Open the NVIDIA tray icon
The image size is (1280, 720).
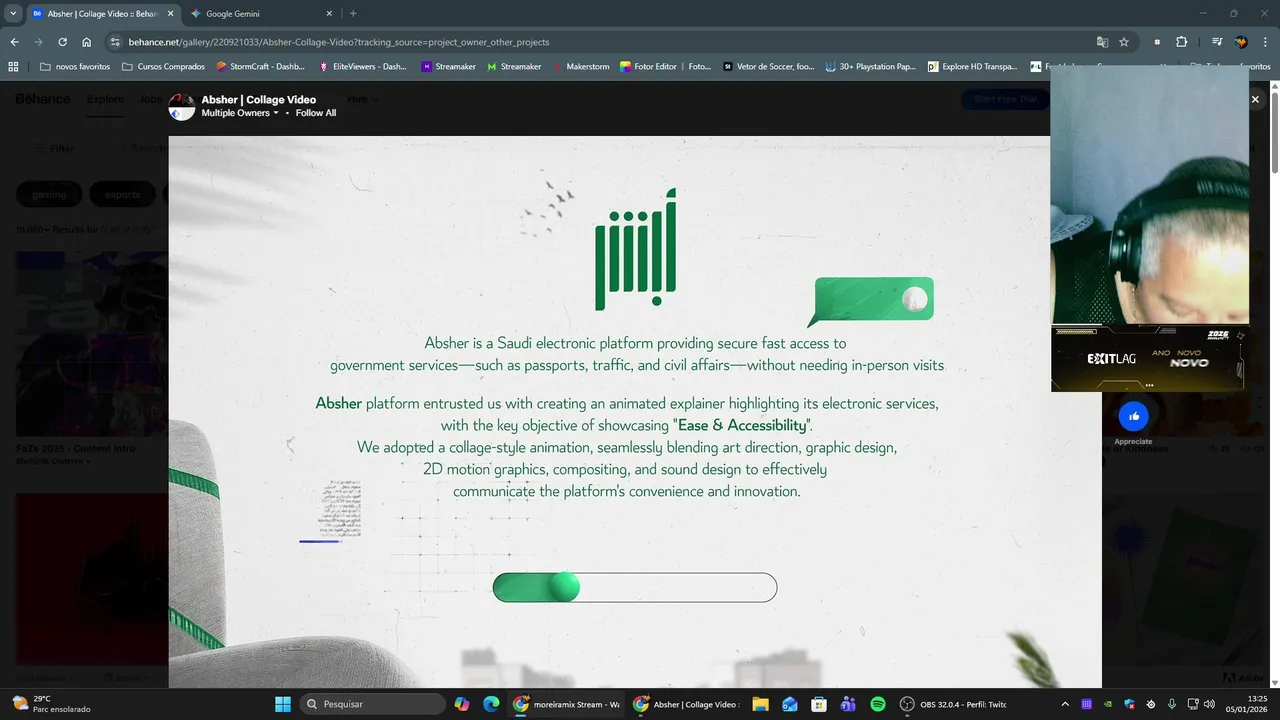[x=1108, y=704]
